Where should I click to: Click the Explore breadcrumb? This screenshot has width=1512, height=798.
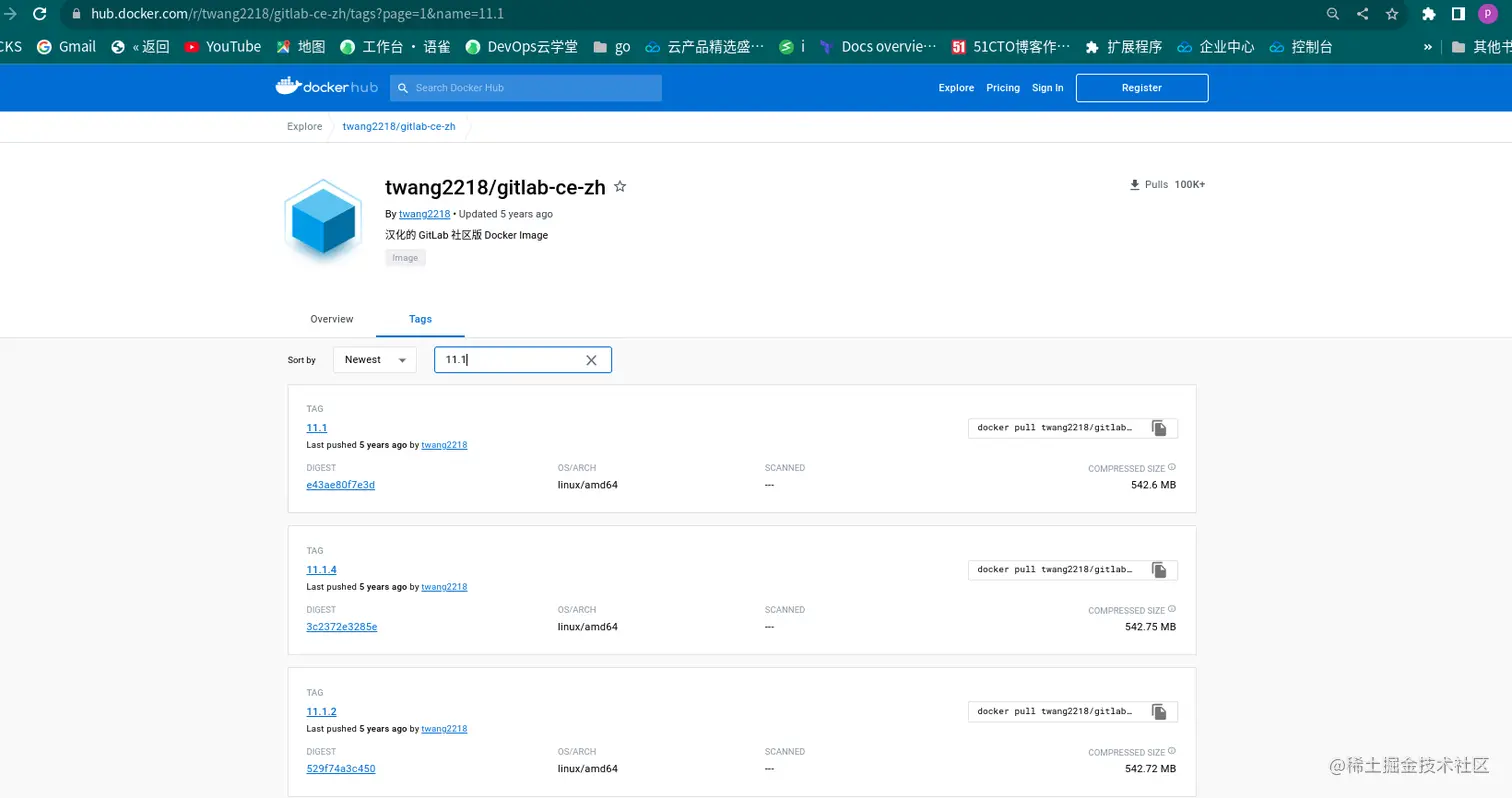pyautogui.click(x=305, y=126)
